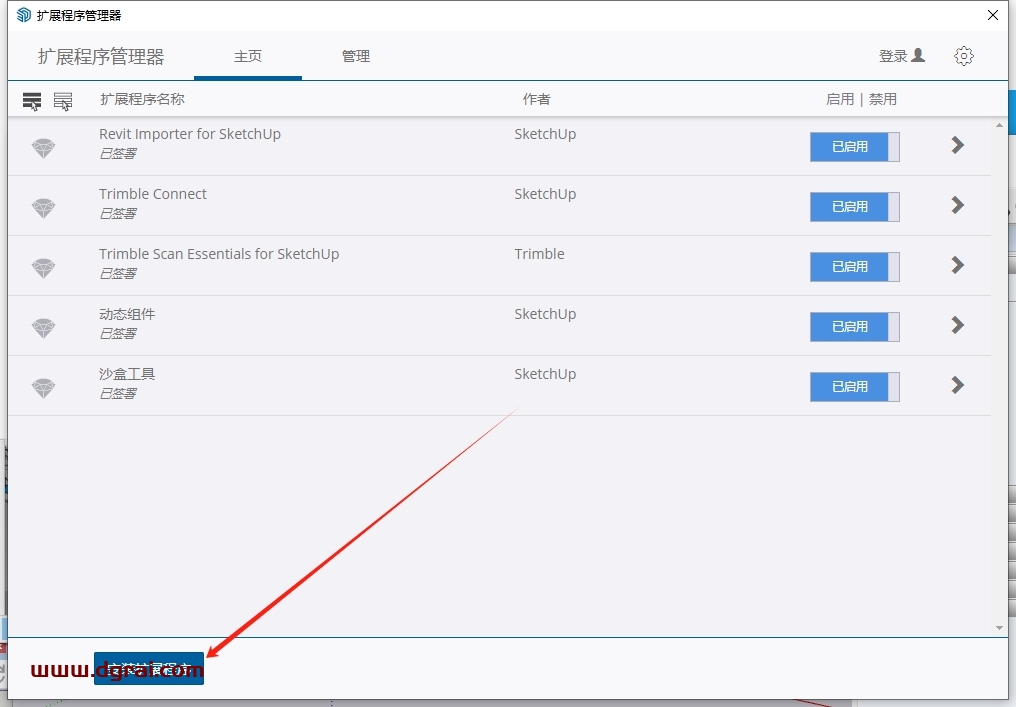Disable 动态组件 using its 已启用 switch
Screen dimensions: 1016x707
[x=855, y=327]
